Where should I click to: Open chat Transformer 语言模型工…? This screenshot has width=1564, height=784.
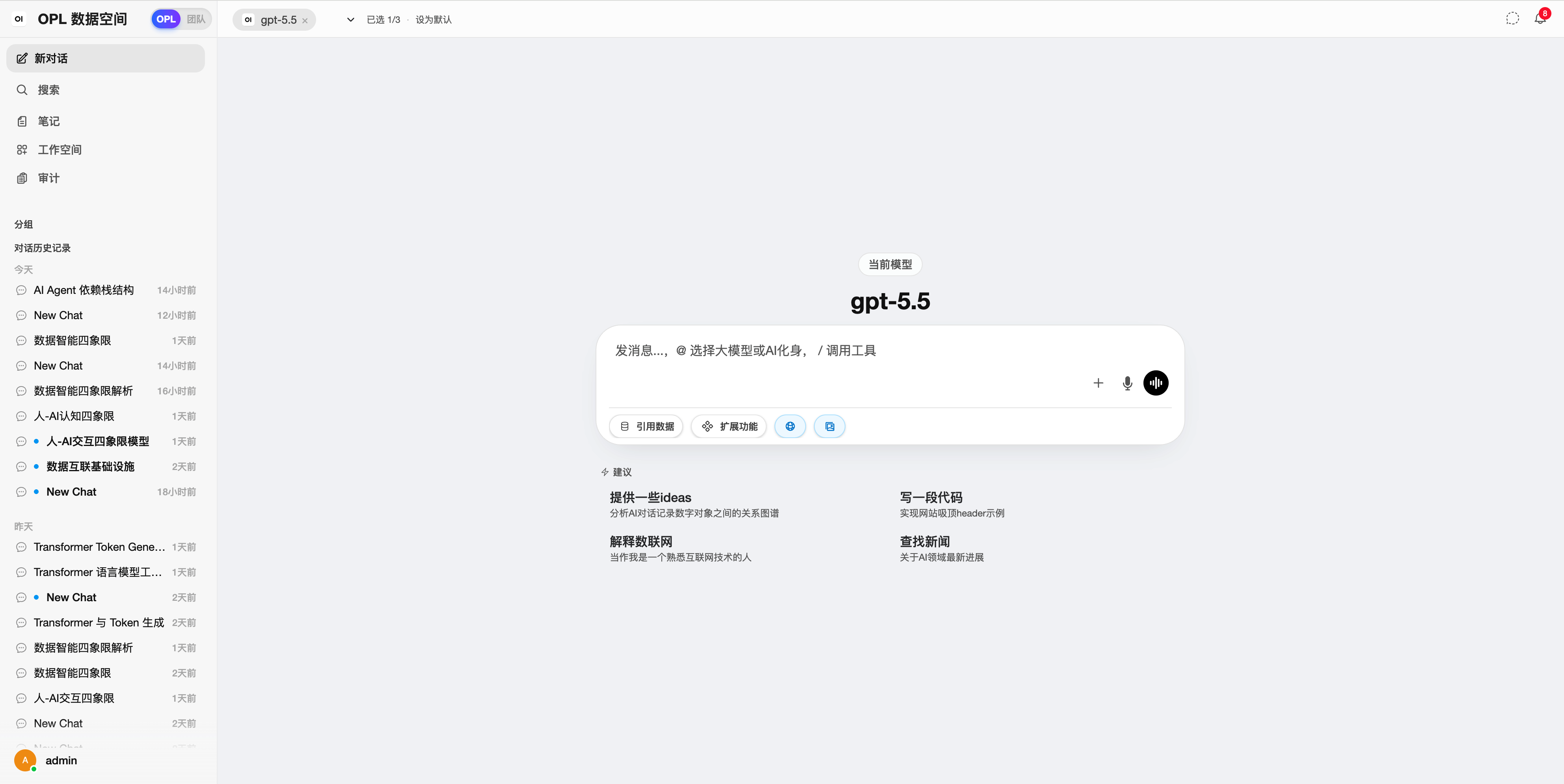pyautogui.click(x=106, y=573)
